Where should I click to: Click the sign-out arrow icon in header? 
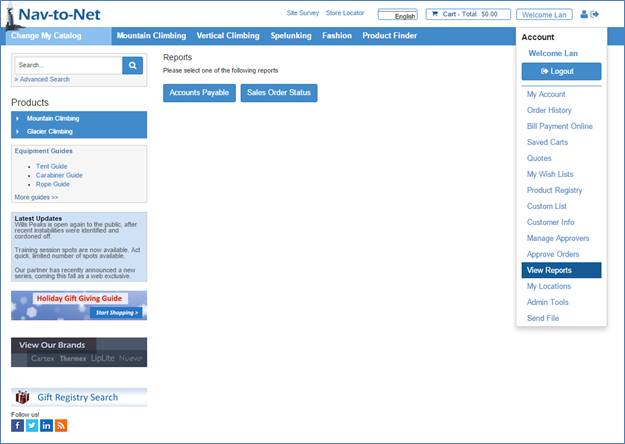click(x=595, y=14)
